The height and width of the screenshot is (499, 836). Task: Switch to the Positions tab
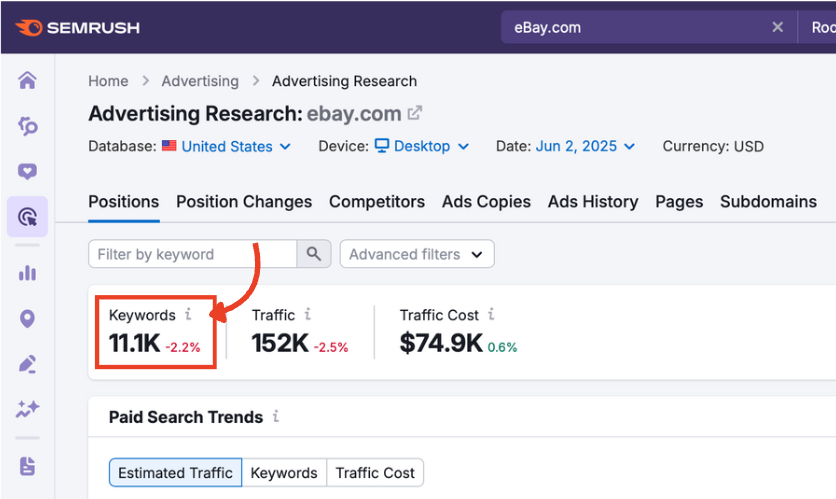[x=124, y=202]
